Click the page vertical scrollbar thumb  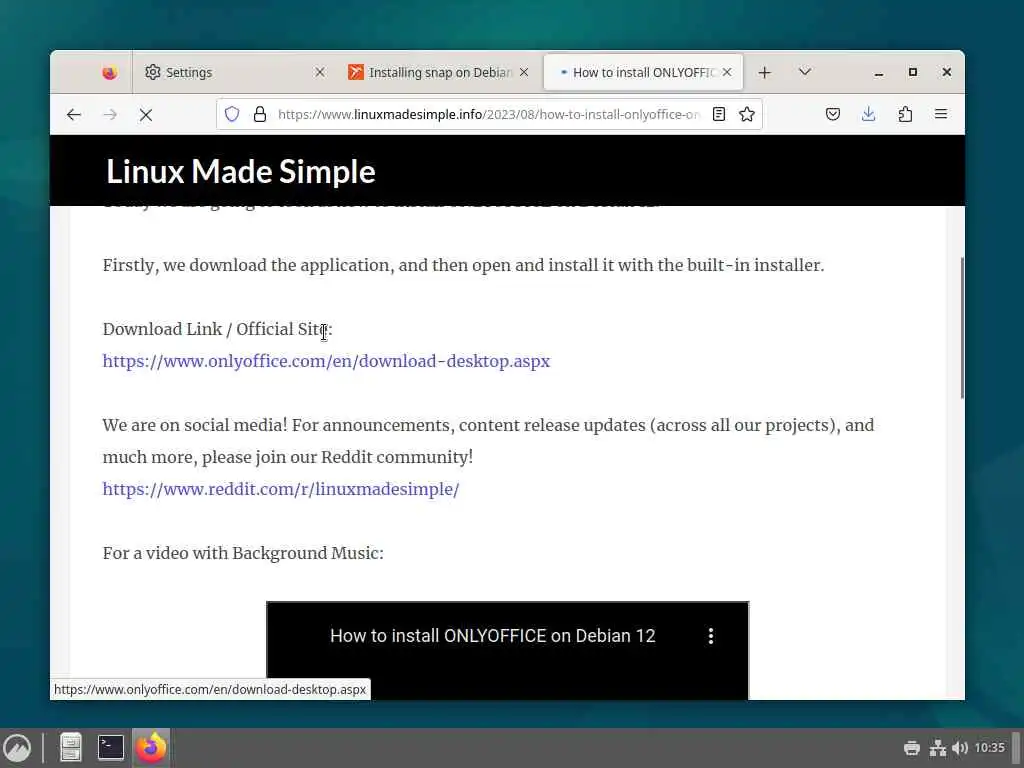pyautogui.click(x=961, y=328)
